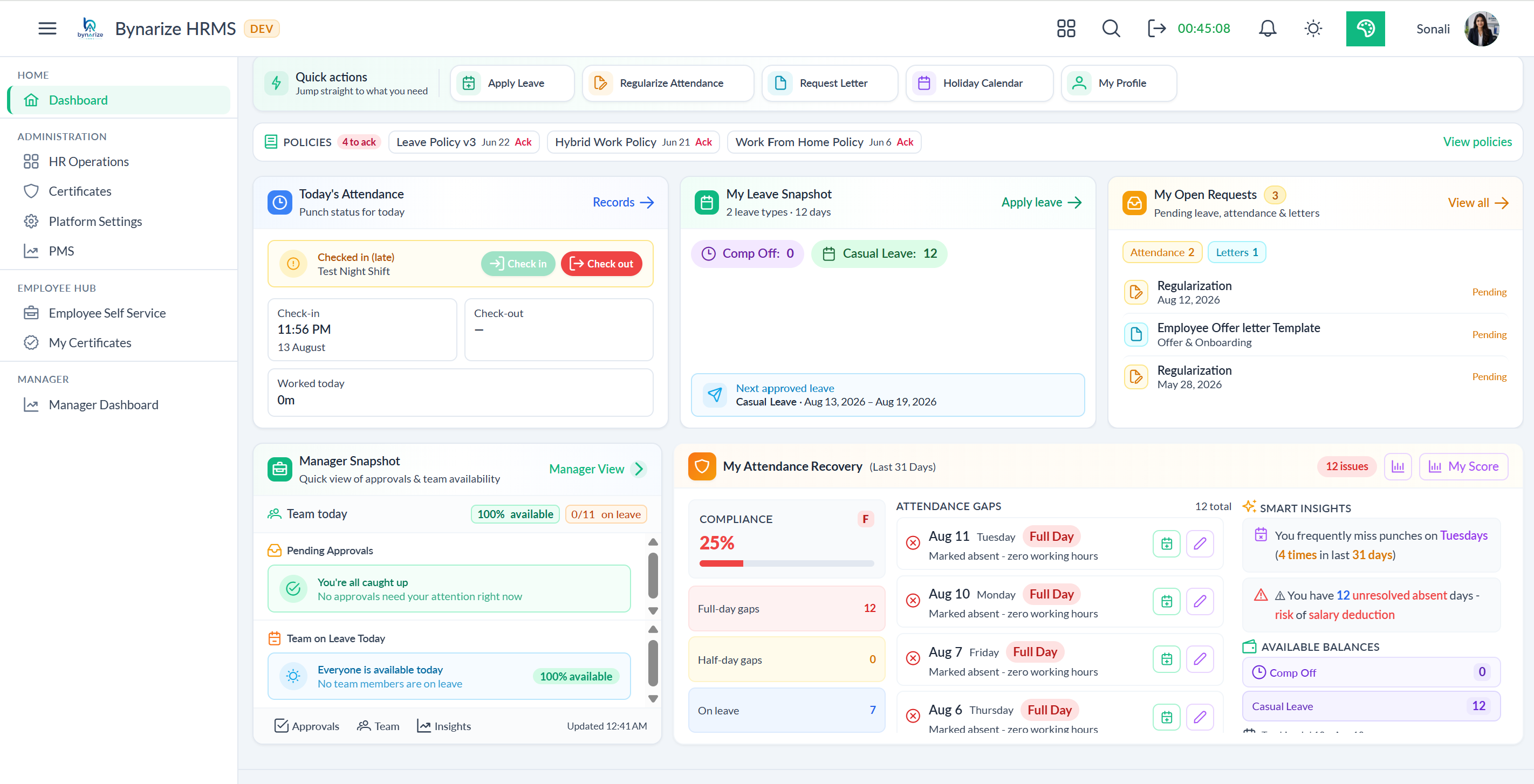
Task: Click Regularize Attendance quick action
Action: pos(668,82)
